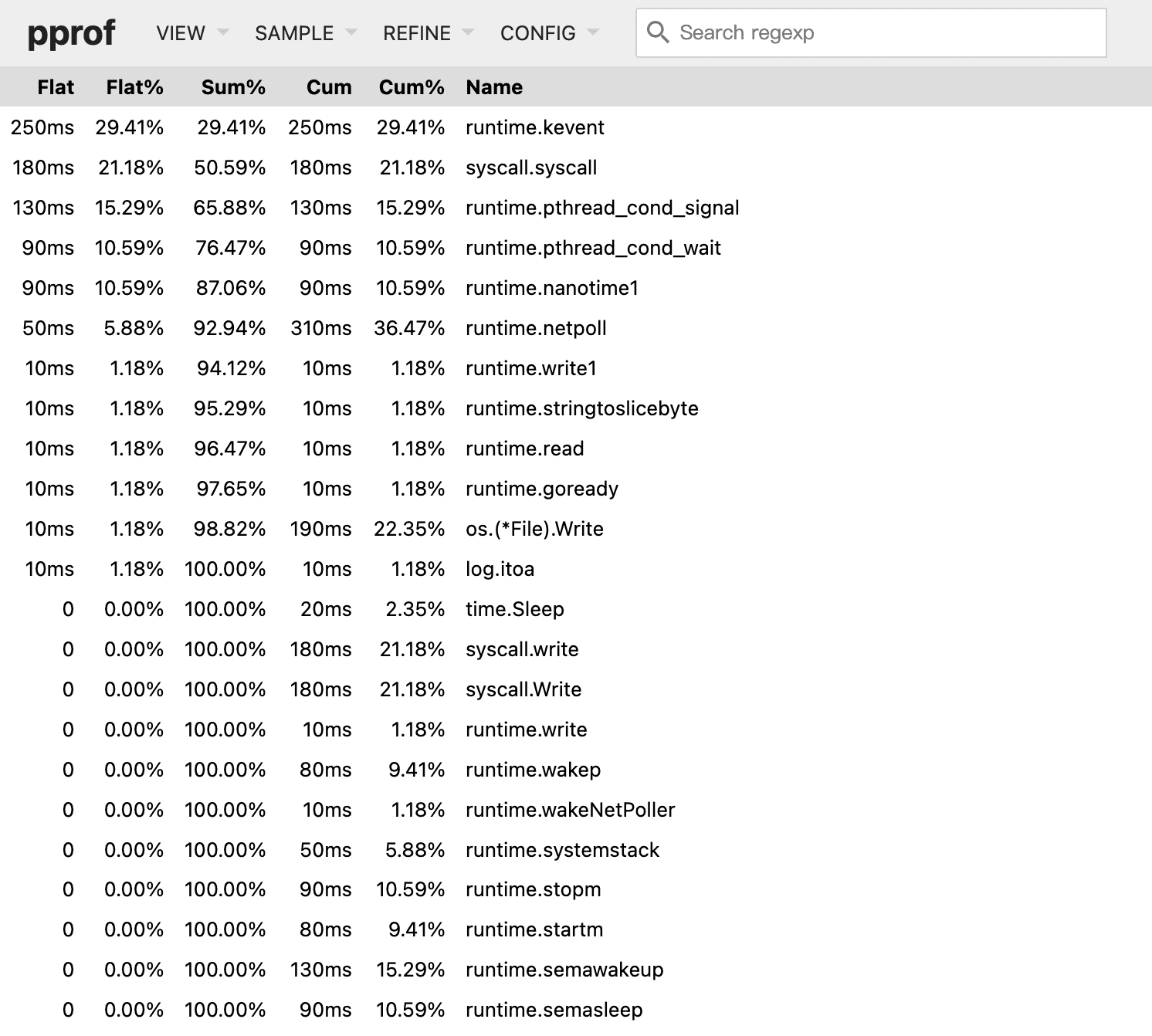Screen dimensions: 1152x1036
Task: Click the Name column header
Action: pos(493,87)
